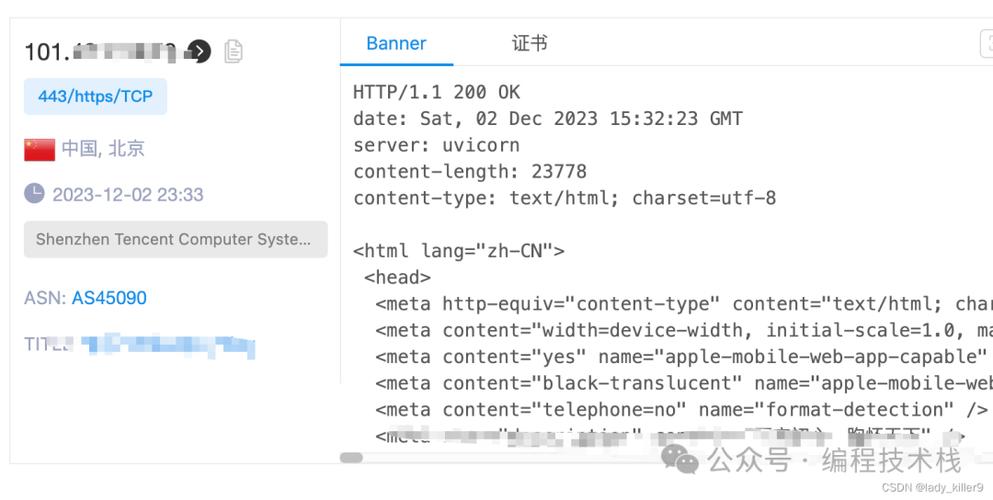Image resolution: width=993 pixels, height=500 pixels.
Task: Click the partially visible copy icon at top right
Action: pyautogui.click(x=986, y=44)
